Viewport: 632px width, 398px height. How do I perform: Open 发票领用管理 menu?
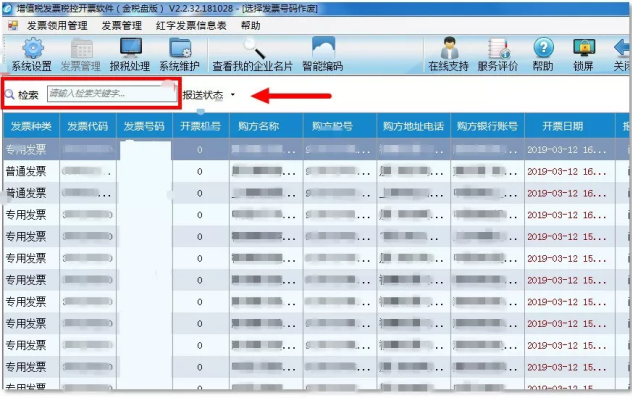(x=57, y=26)
